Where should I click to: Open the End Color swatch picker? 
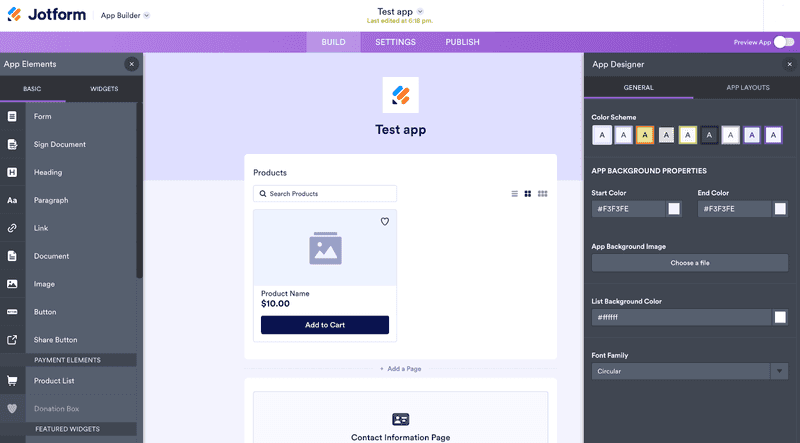[780, 209]
